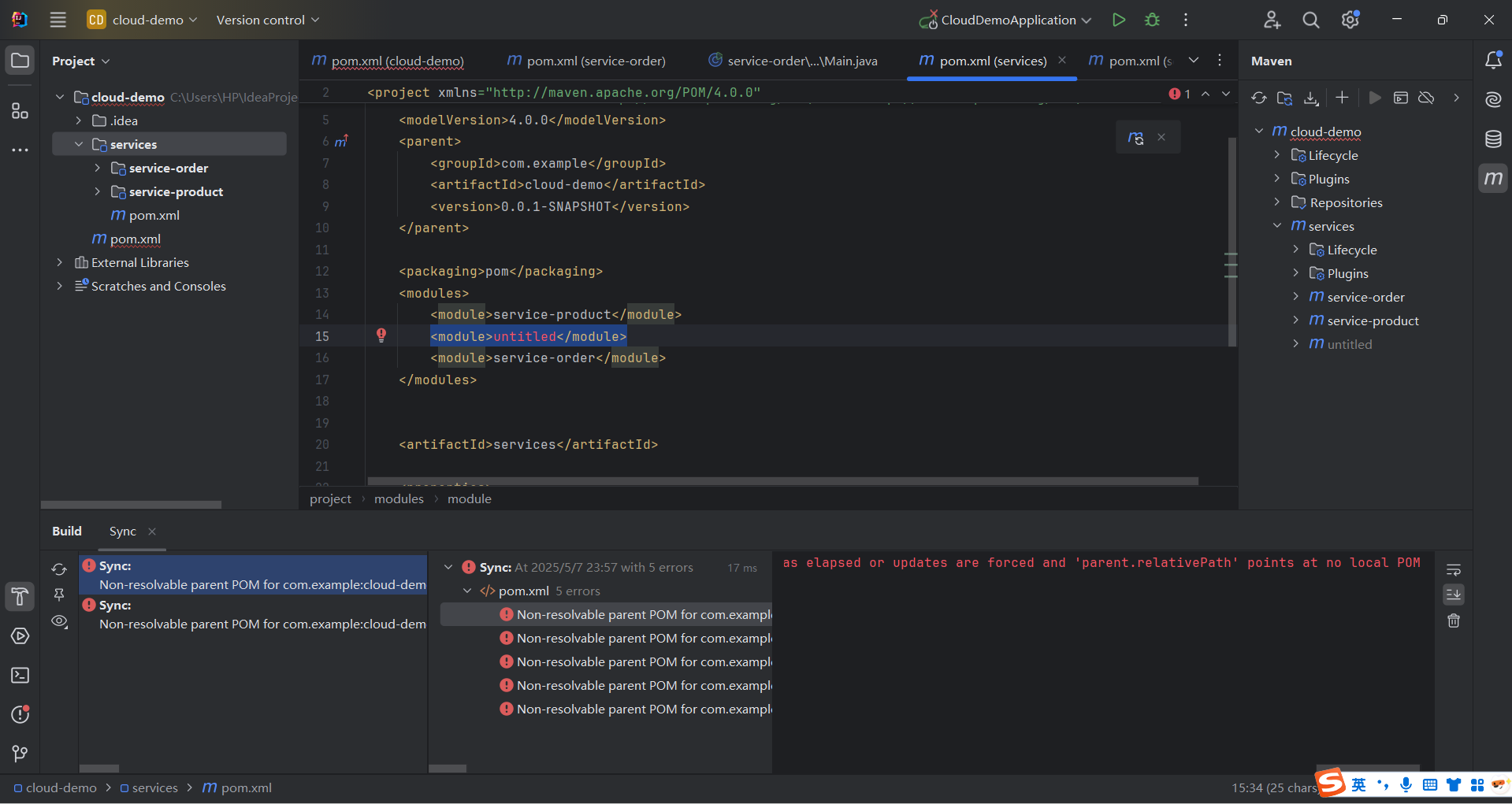1512x804 pixels.
Task: Switch to service-order Main.java tab
Action: [793, 61]
